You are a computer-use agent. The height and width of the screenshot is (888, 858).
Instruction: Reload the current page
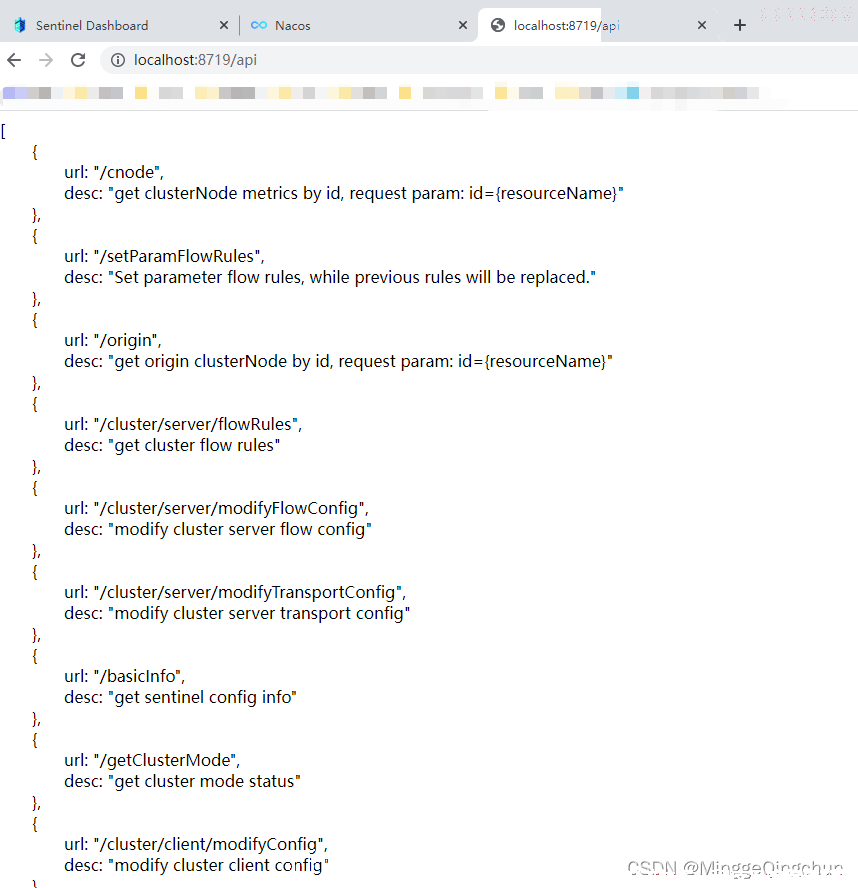[78, 60]
